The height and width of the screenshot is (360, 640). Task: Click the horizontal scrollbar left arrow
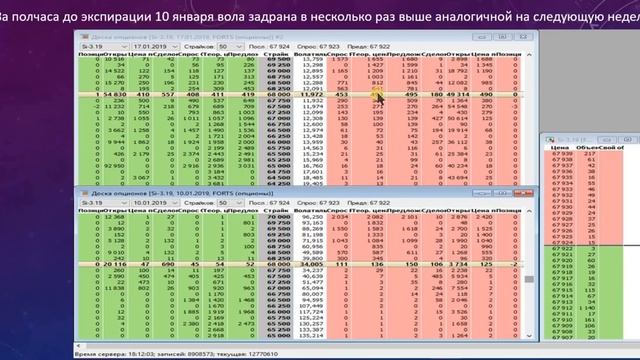click(x=78, y=346)
